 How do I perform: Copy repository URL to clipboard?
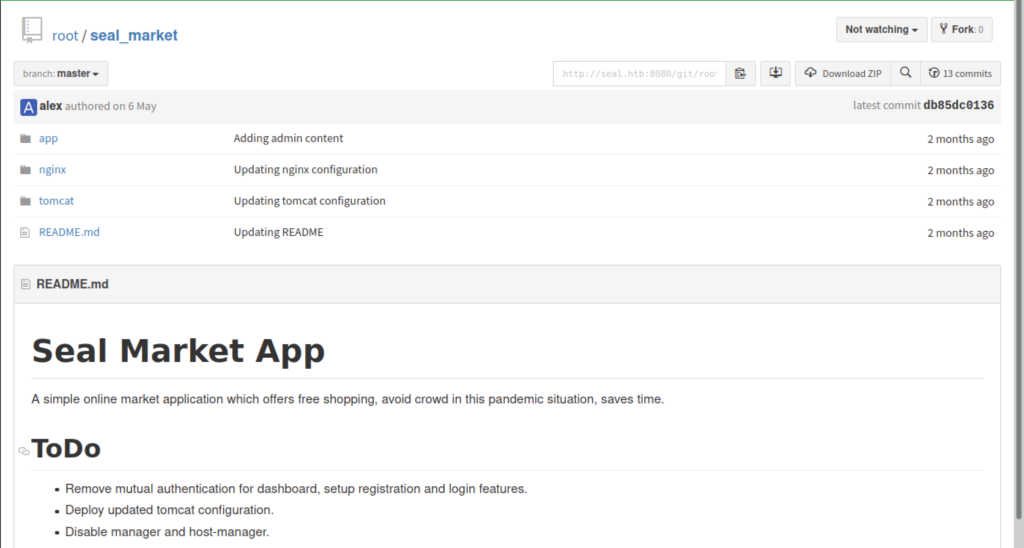740,73
